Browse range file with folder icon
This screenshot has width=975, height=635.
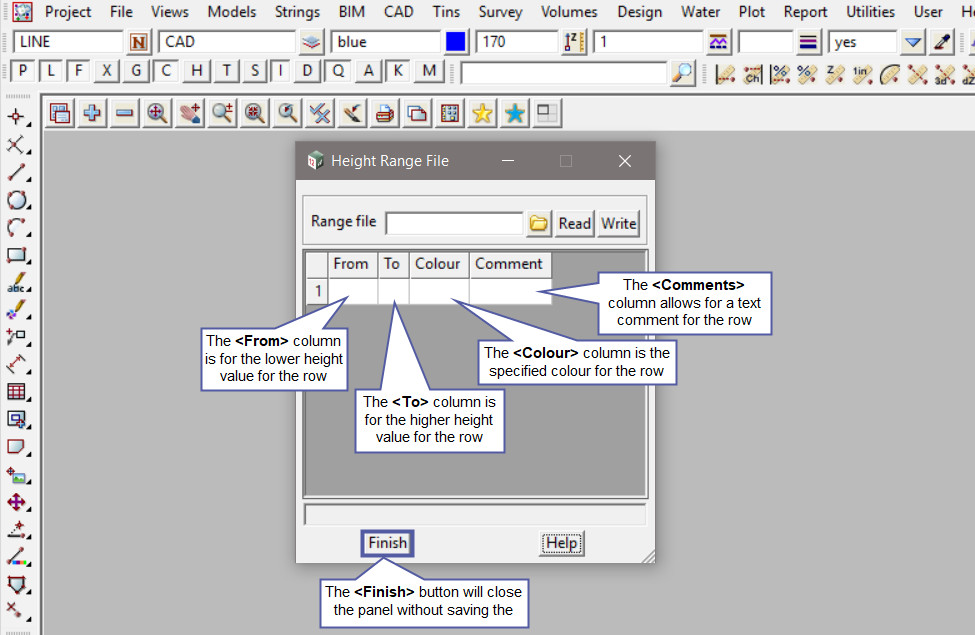[x=538, y=223]
